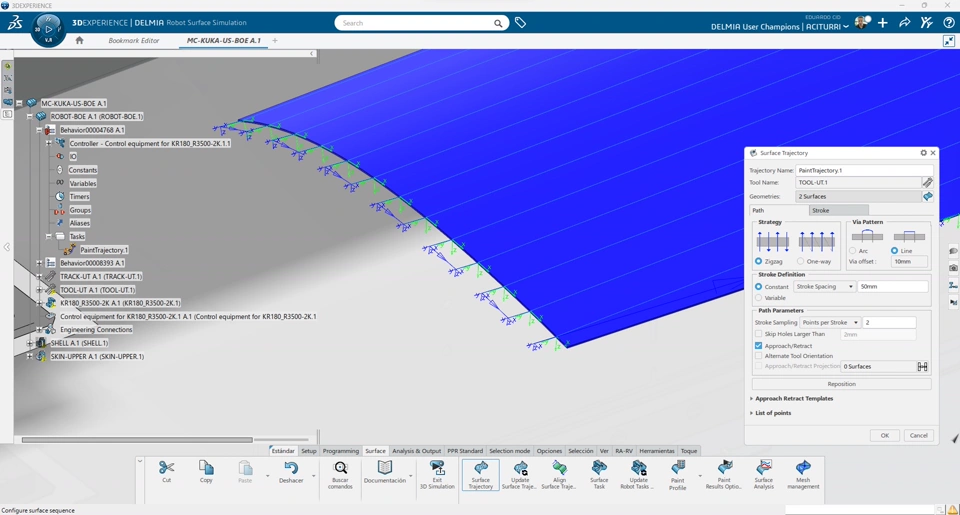
Task: Click Update Surface Trajectory icon
Action: click(520, 468)
